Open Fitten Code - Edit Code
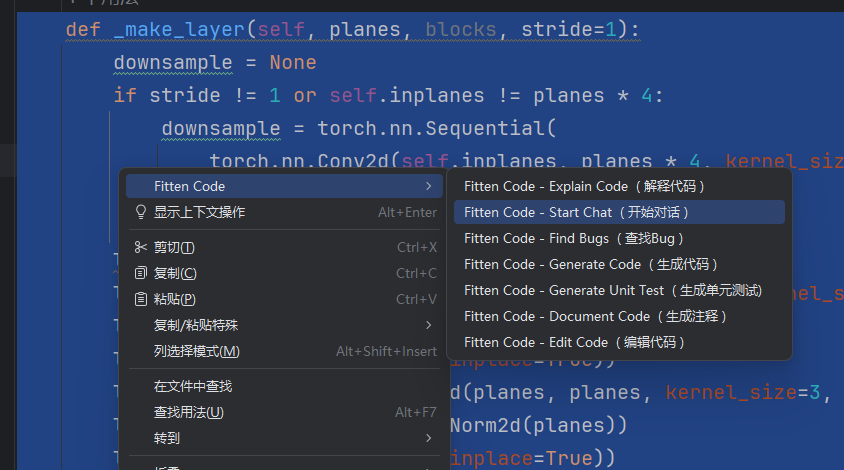 point(575,342)
